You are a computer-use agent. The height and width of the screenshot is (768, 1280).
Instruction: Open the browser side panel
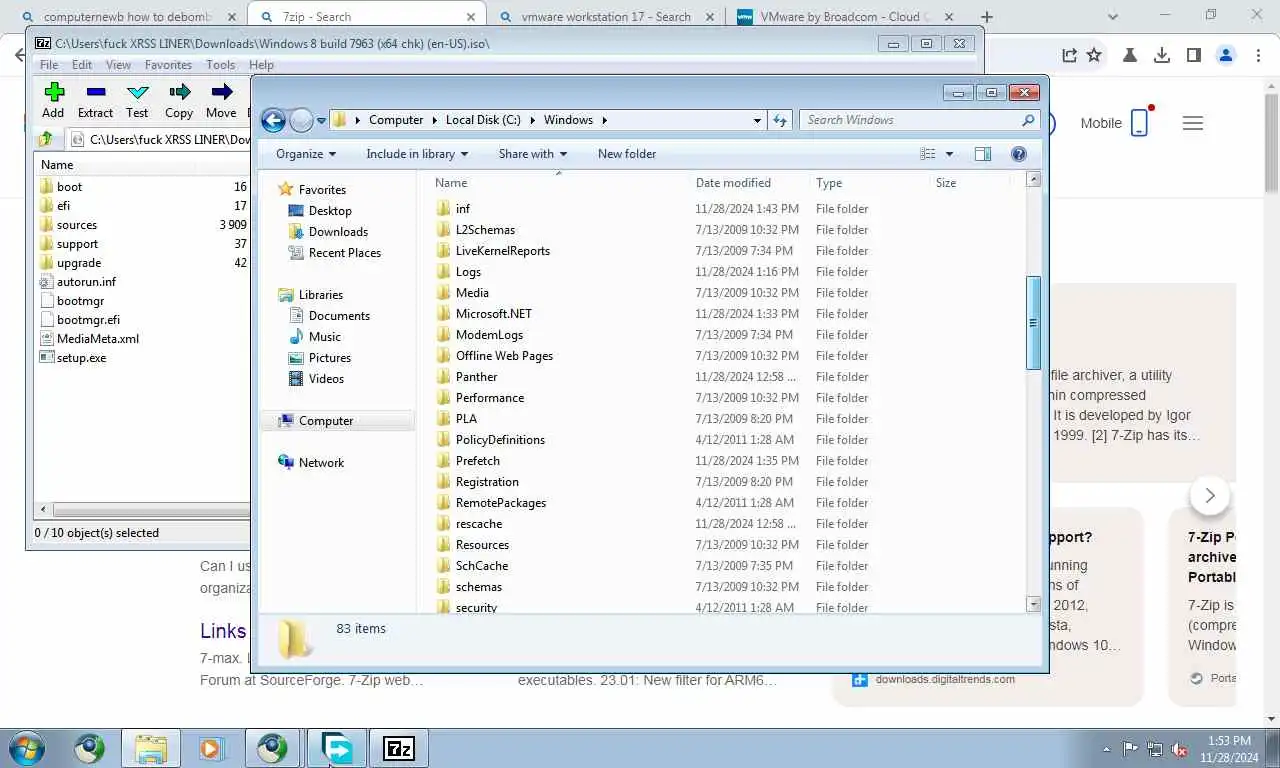1193,55
